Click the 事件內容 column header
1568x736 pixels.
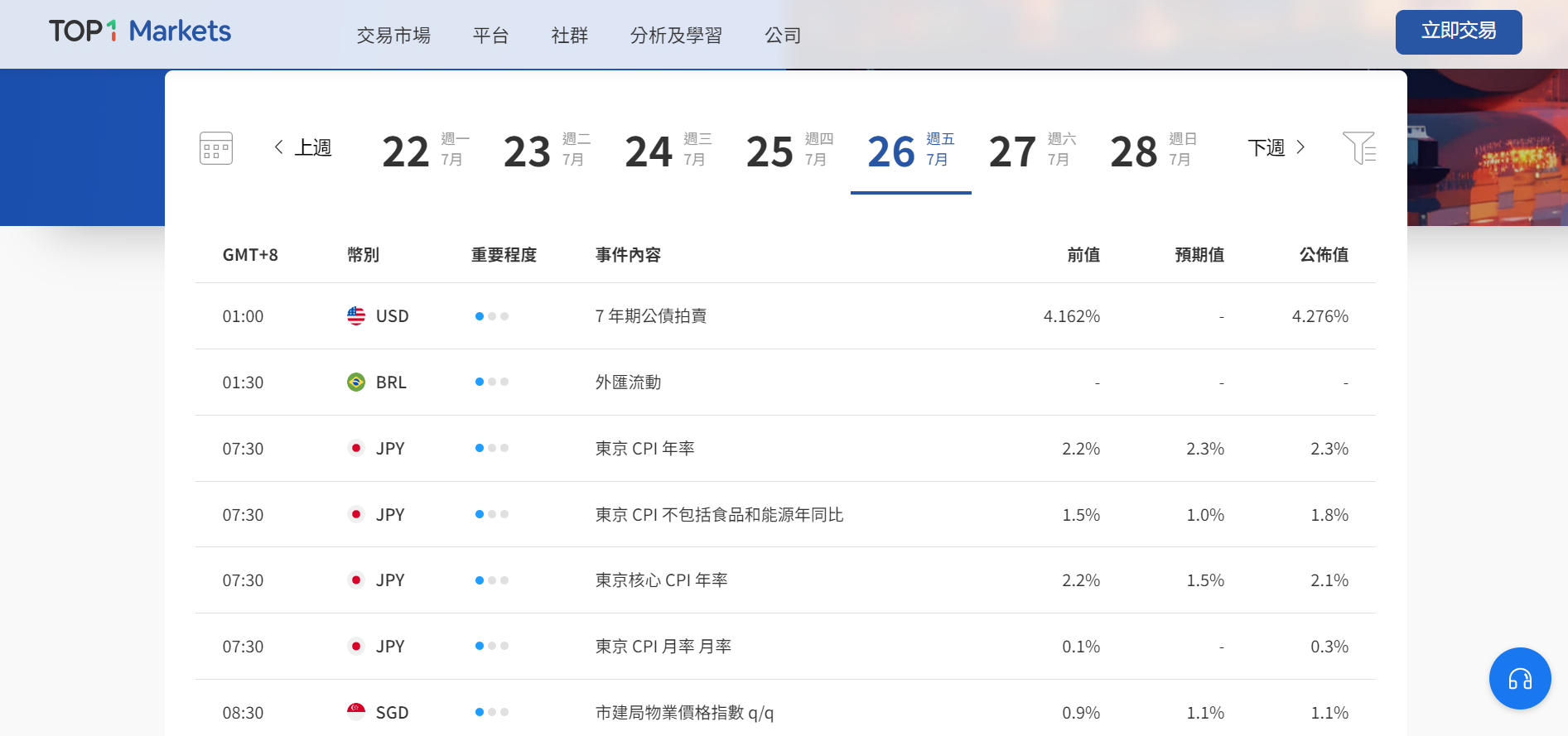tap(628, 255)
